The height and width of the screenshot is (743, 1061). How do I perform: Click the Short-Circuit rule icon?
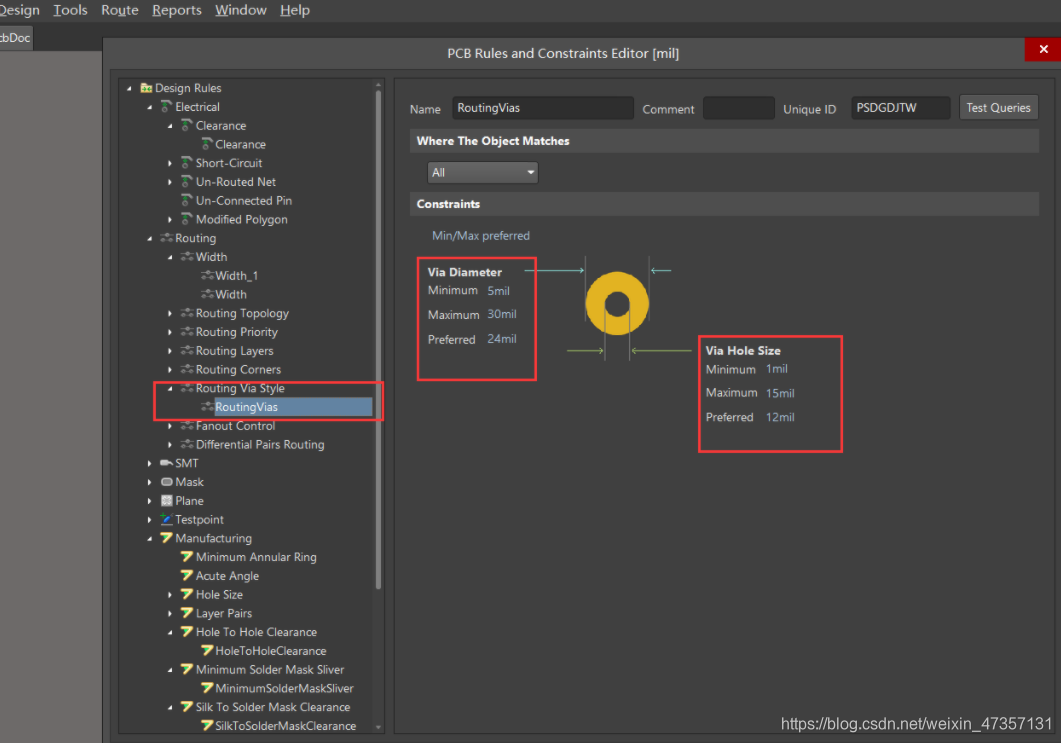(x=187, y=163)
